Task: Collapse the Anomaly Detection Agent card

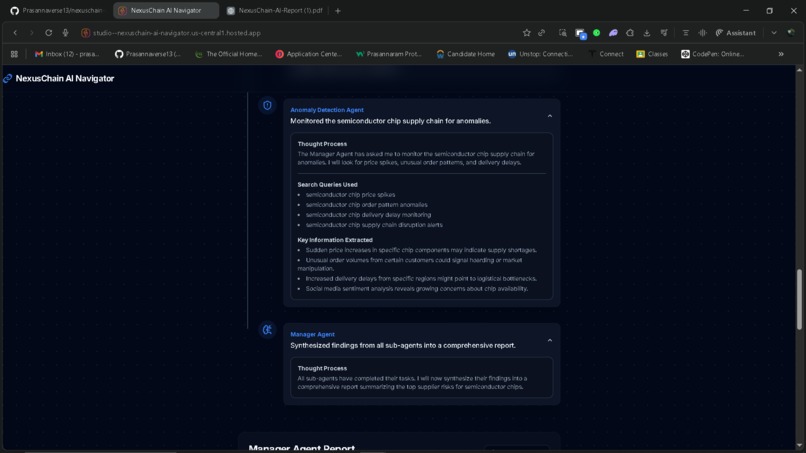Action: point(549,116)
